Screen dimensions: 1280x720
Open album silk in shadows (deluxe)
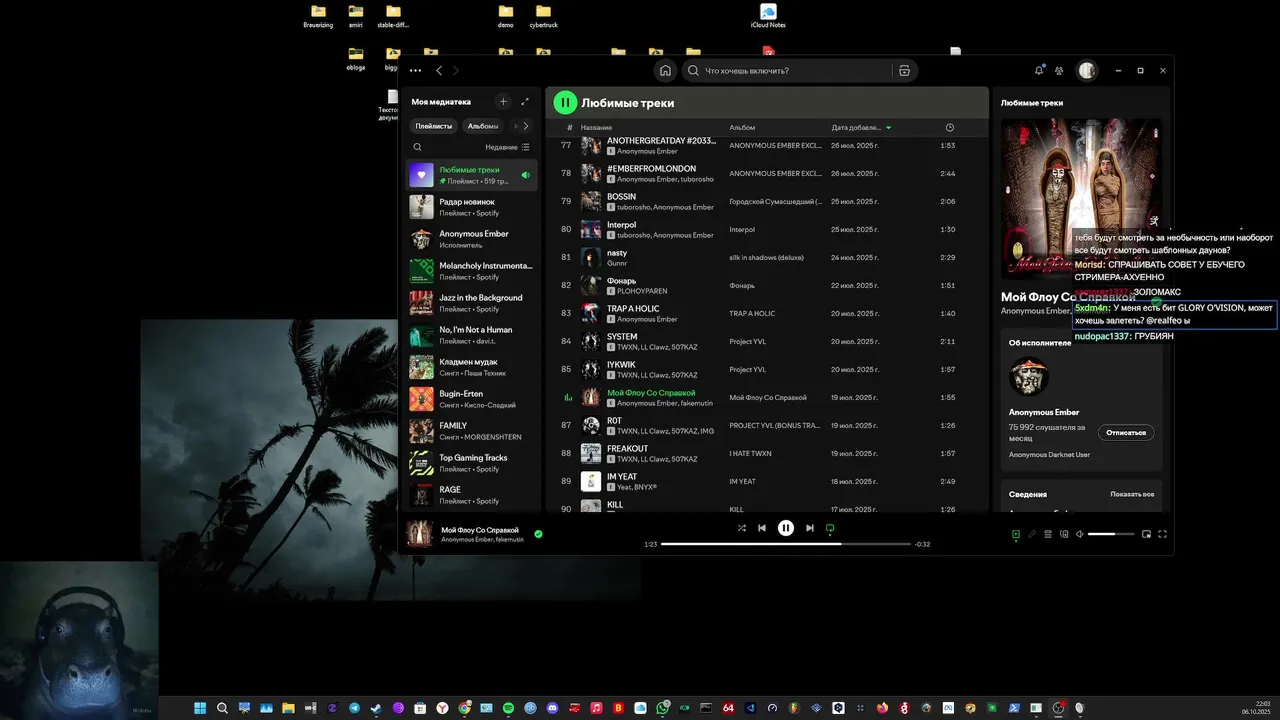pos(767,257)
